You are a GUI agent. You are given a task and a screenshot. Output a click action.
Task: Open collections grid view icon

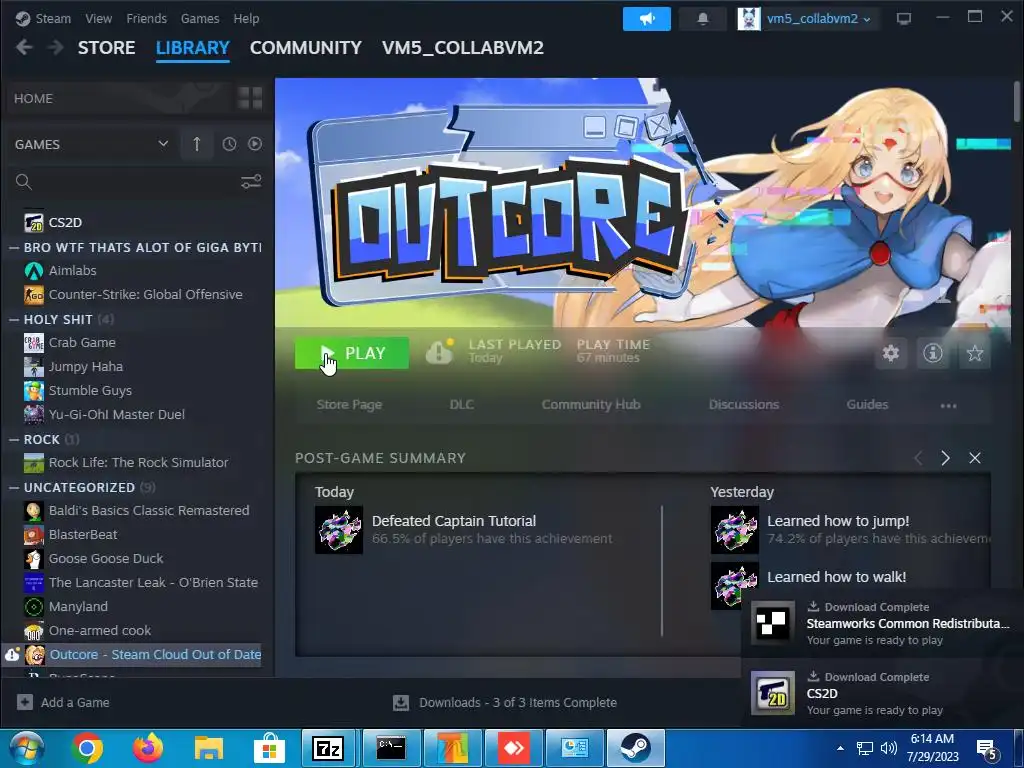250,98
